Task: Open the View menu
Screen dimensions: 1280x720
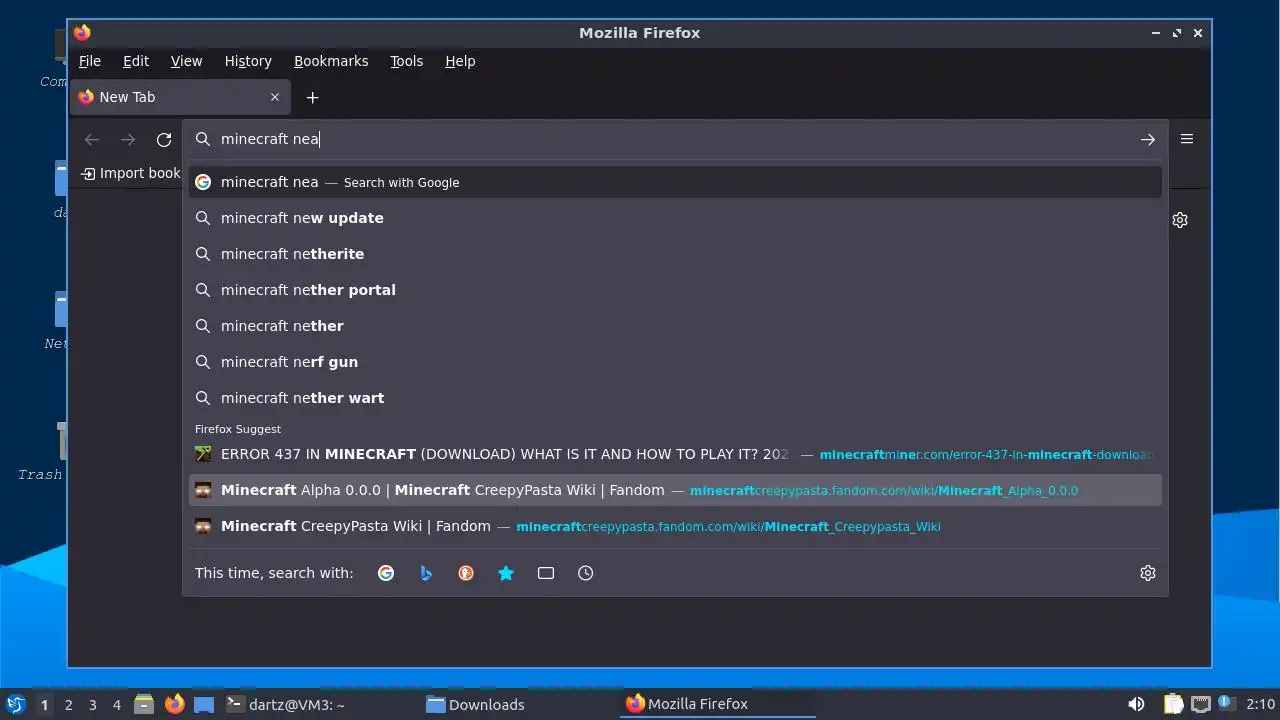Action: [187, 61]
